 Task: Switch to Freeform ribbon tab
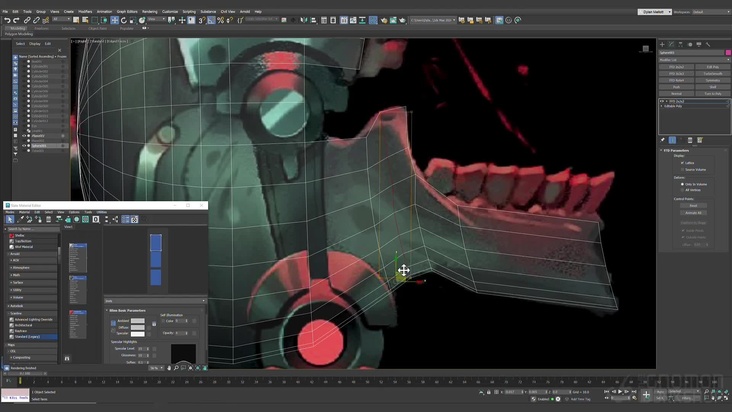pyautogui.click(x=41, y=28)
